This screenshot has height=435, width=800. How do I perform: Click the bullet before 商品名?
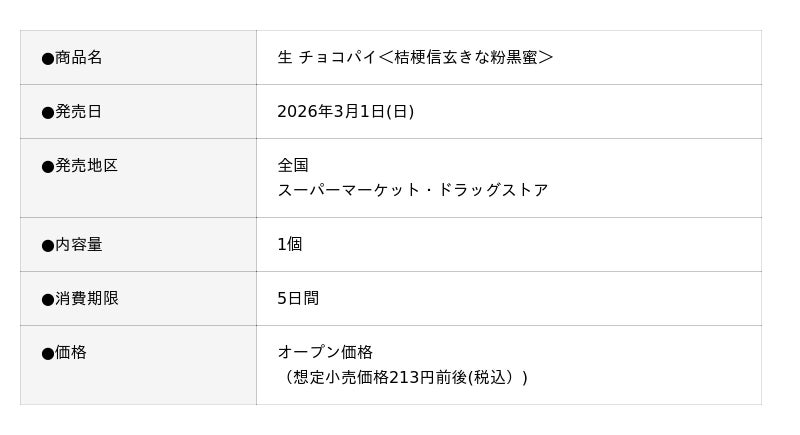47,58
